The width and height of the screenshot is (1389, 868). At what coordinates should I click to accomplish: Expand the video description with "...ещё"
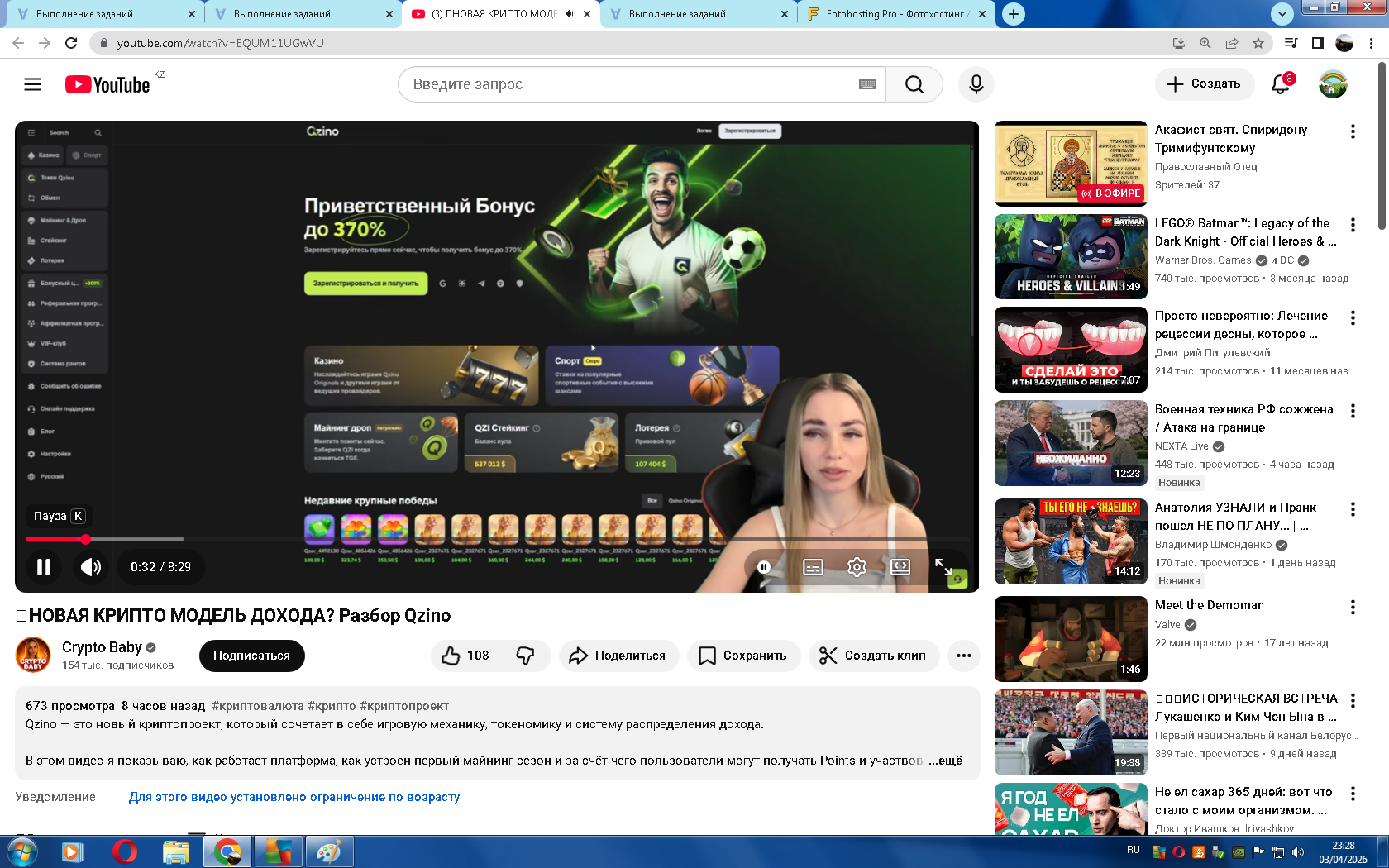(945, 761)
